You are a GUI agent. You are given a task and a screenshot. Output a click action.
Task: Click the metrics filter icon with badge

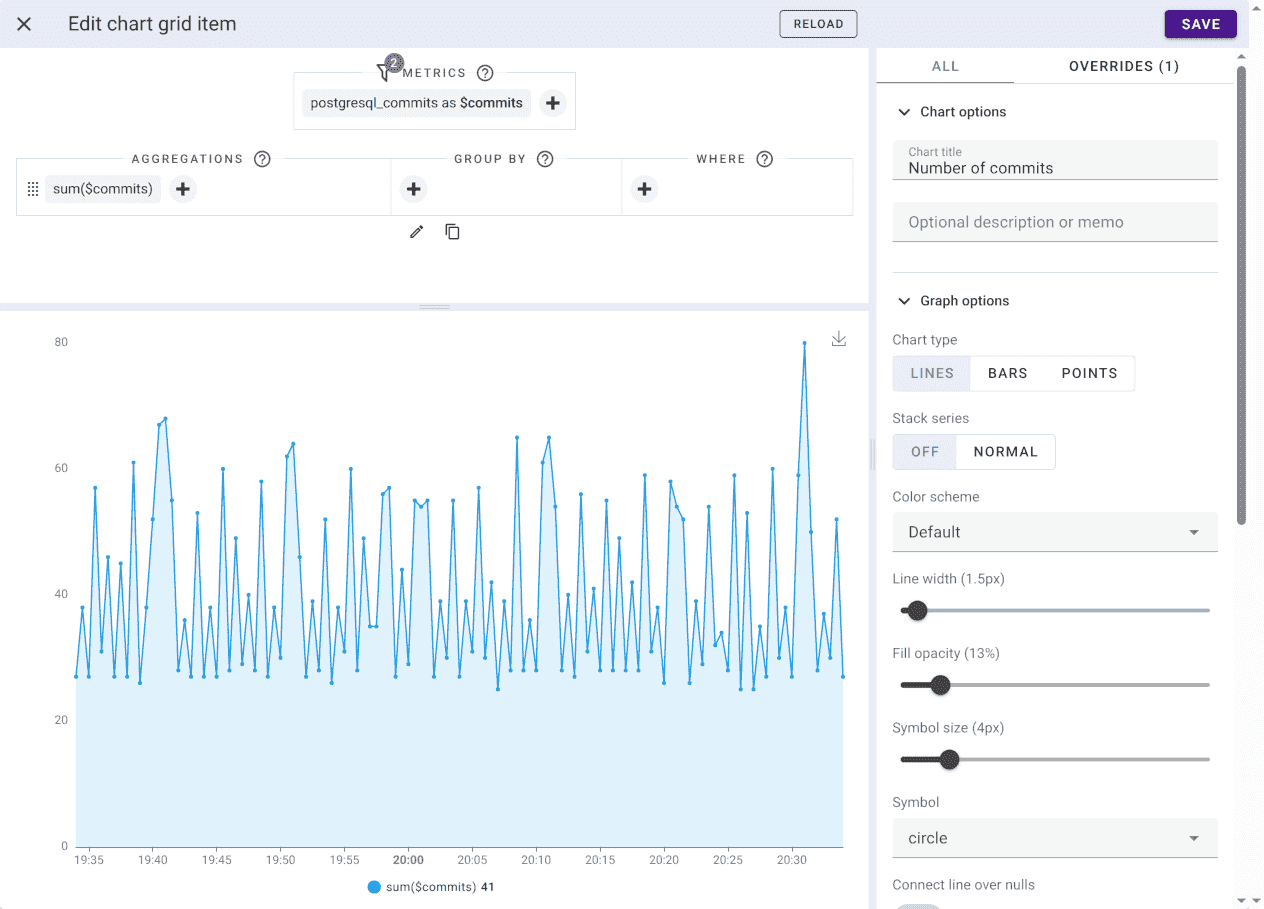(385, 72)
